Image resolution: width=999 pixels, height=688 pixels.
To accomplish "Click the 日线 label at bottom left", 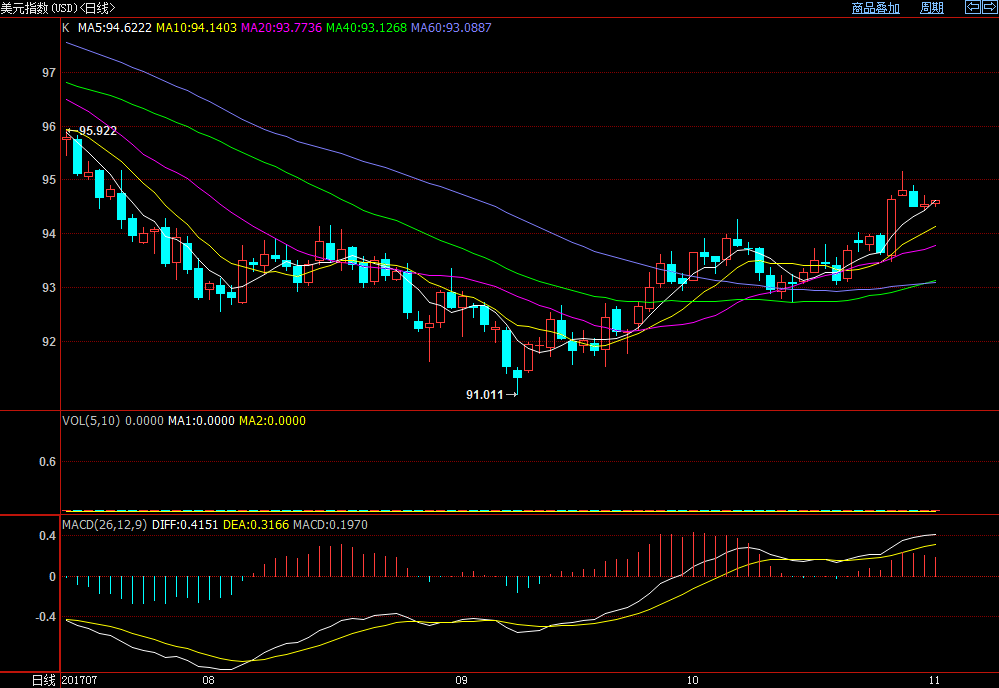I will 44,680.
